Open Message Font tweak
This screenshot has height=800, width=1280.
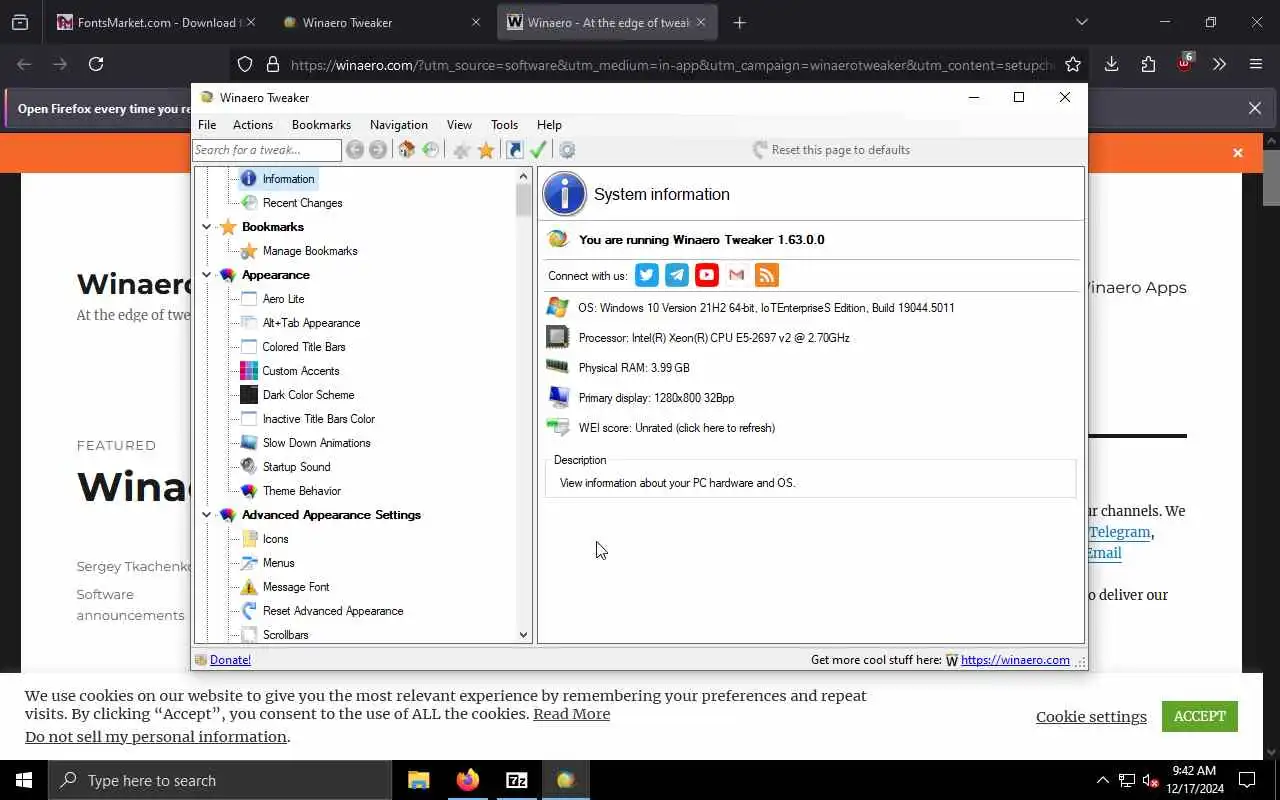click(286, 587)
